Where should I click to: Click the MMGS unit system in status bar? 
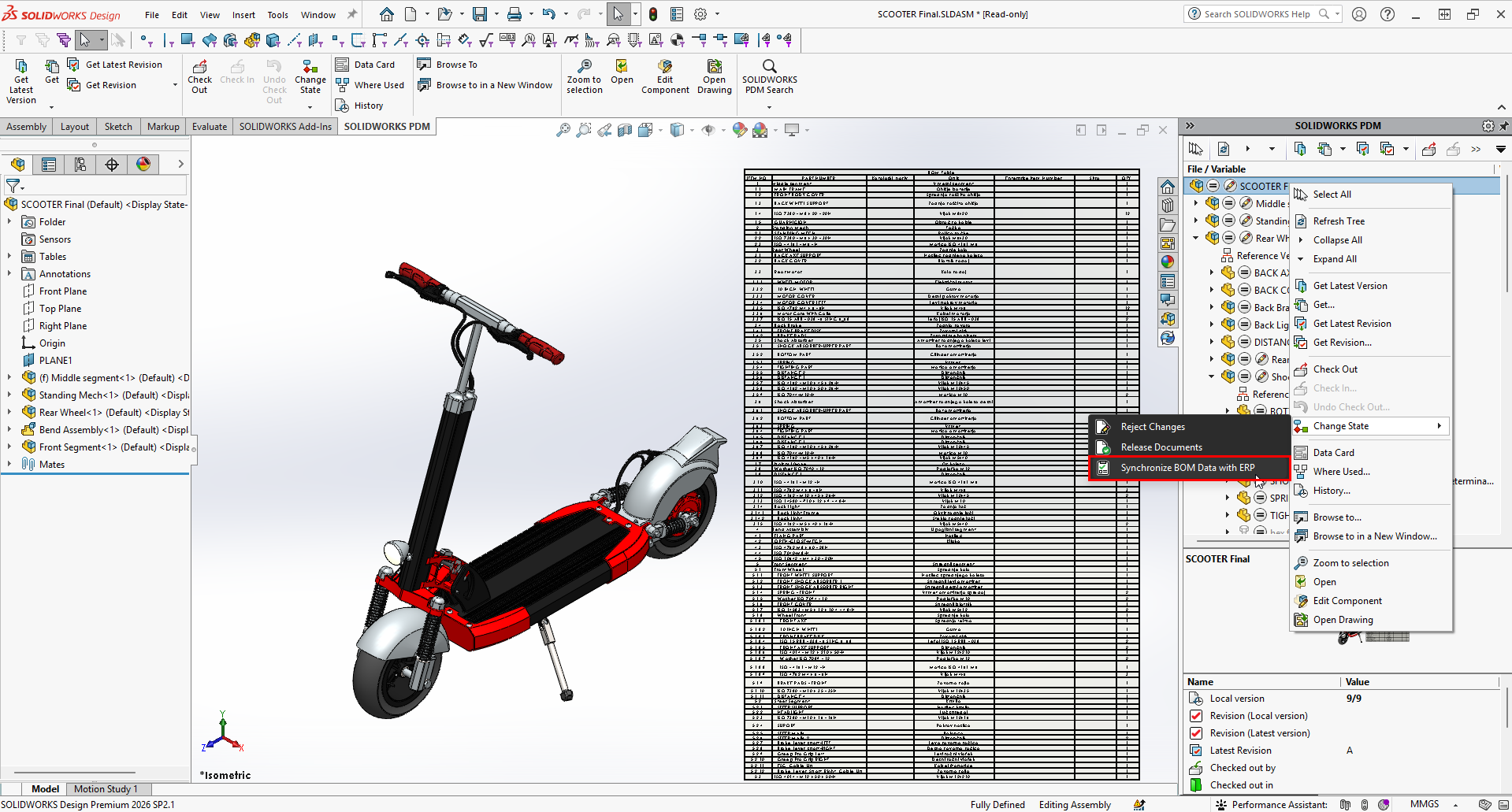point(1425,804)
